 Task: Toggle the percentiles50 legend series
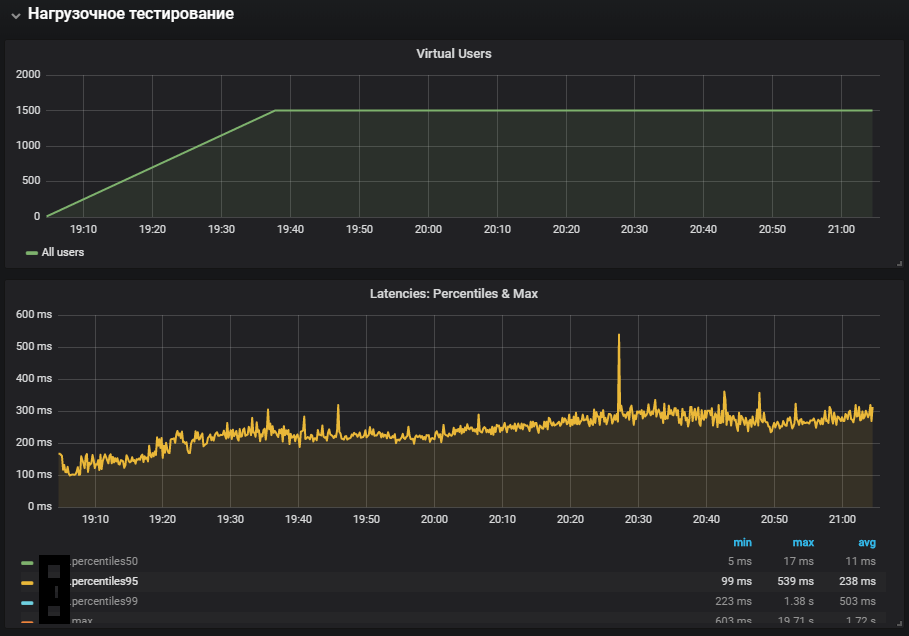(x=104, y=561)
